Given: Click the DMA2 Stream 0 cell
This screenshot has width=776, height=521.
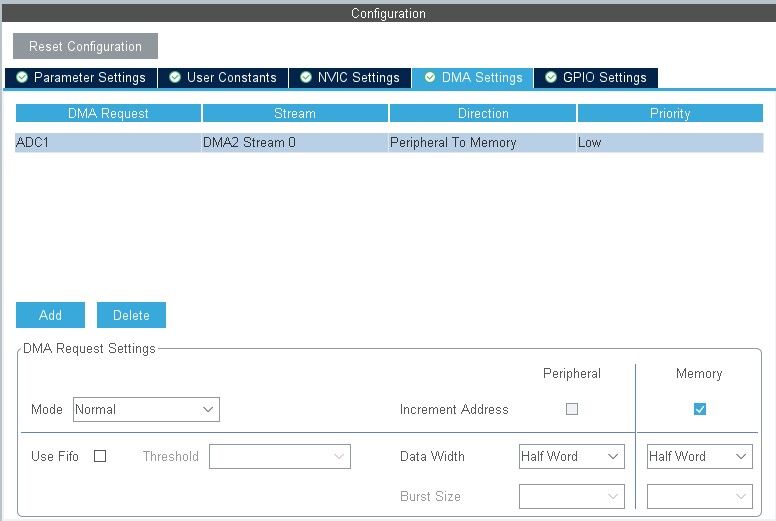Looking at the screenshot, I should (x=295, y=142).
